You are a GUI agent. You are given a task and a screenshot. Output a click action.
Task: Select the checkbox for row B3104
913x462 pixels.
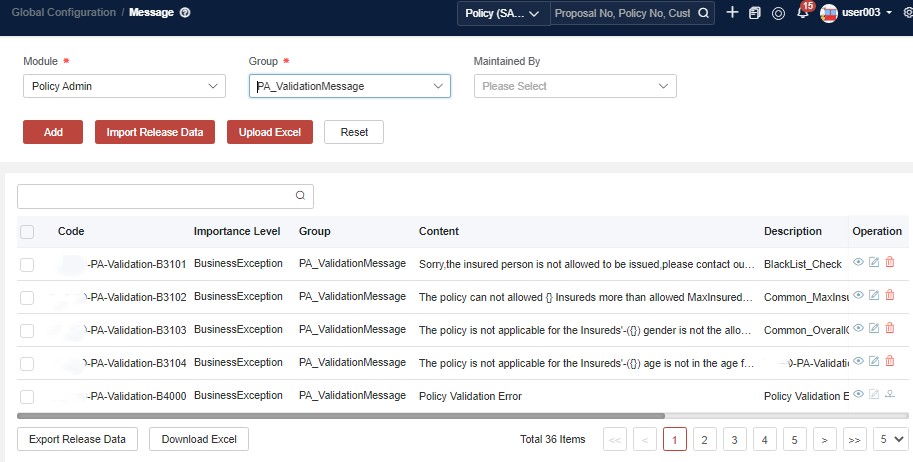click(27, 362)
